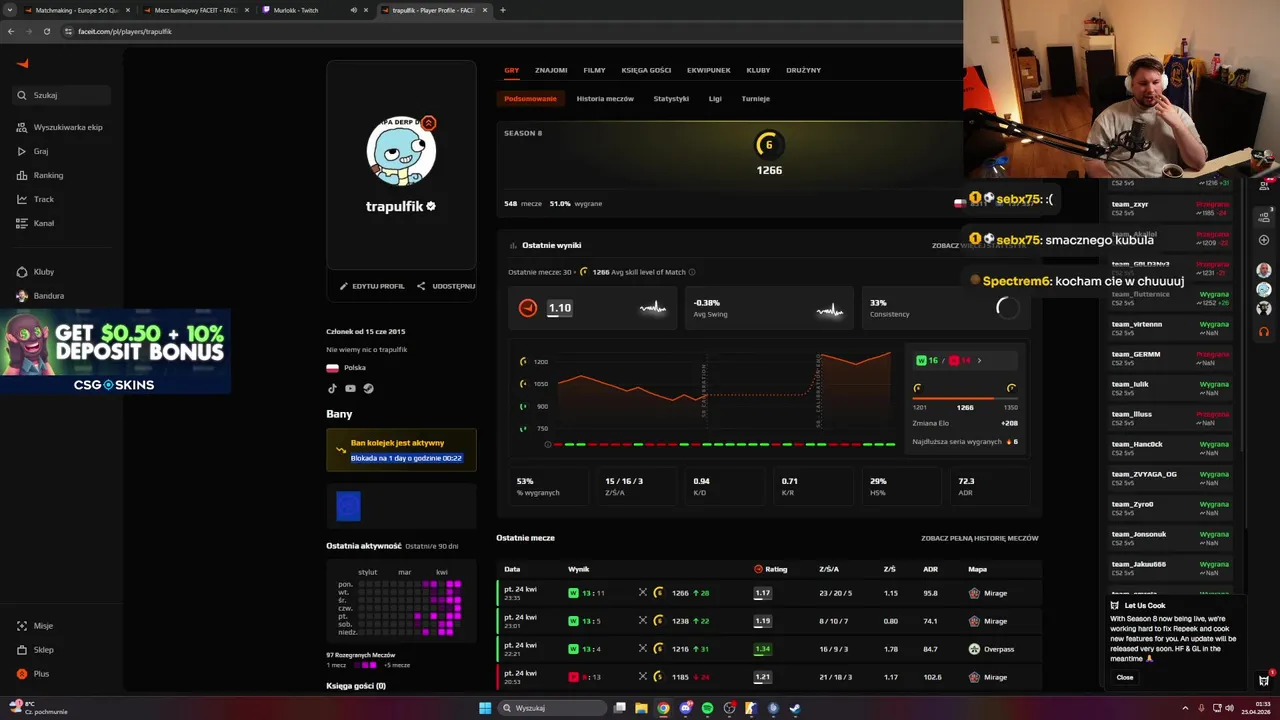The height and width of the screenshot is (720, 1280).
Task: Click the Elo progress bar 1201 to 1350
Action: click(x=964, y=398)
